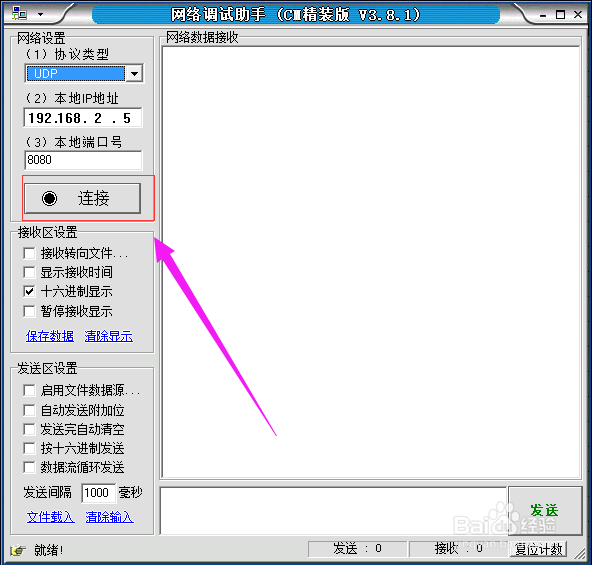Enable 启用文件数据源 checkbox
The width and height of the screenshot is (592, 565).
(29, 390)
